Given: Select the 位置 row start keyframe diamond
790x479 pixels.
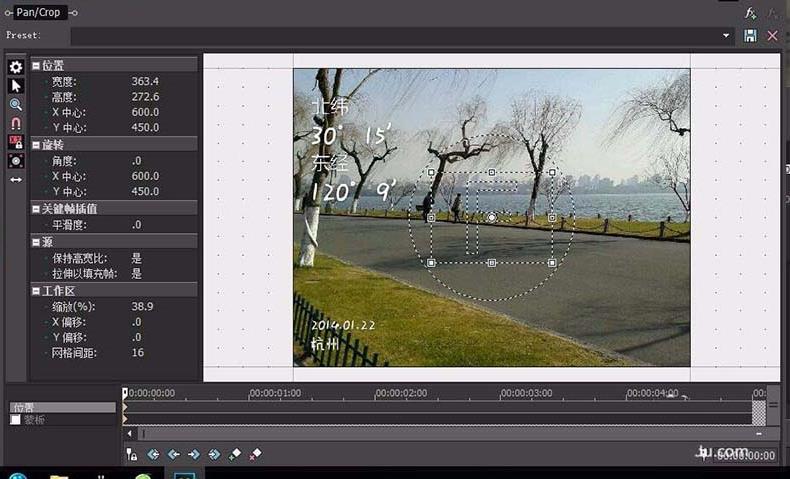Looking at the screenshot, I should pyautogui.click(x=125, y=407).
